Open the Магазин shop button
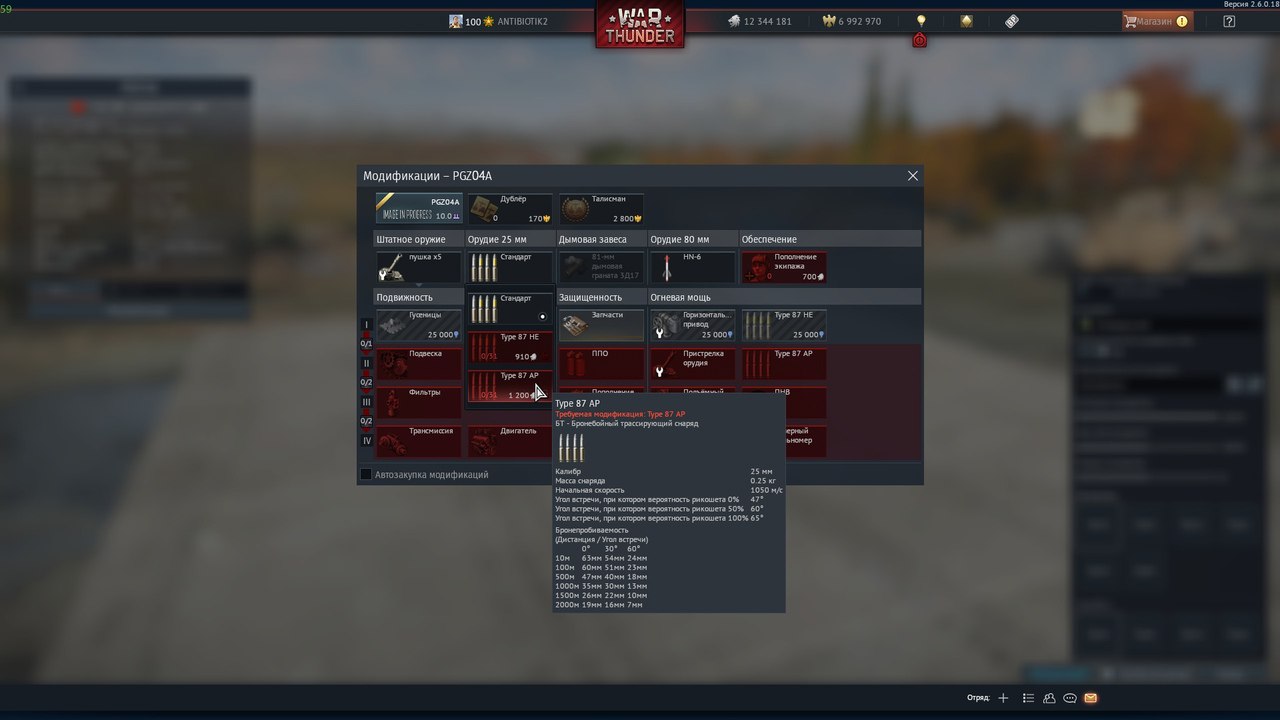1280x720 pixels. (x=1157, y=21)
